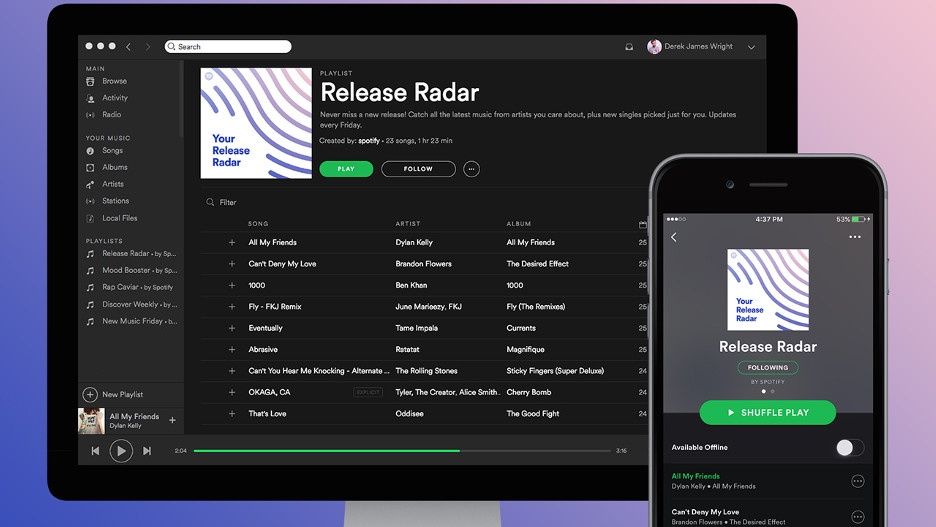Add OKAGA, CA with its plus icon
The image size is (936, 527).
(x=232, y=393)
